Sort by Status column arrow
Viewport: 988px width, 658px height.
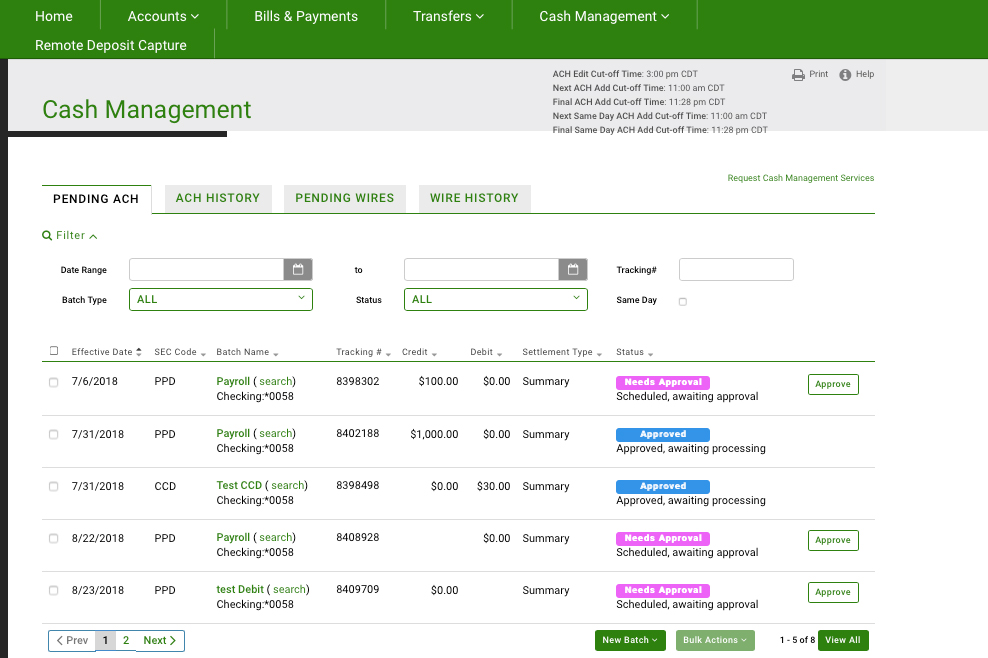coord(650,354)
